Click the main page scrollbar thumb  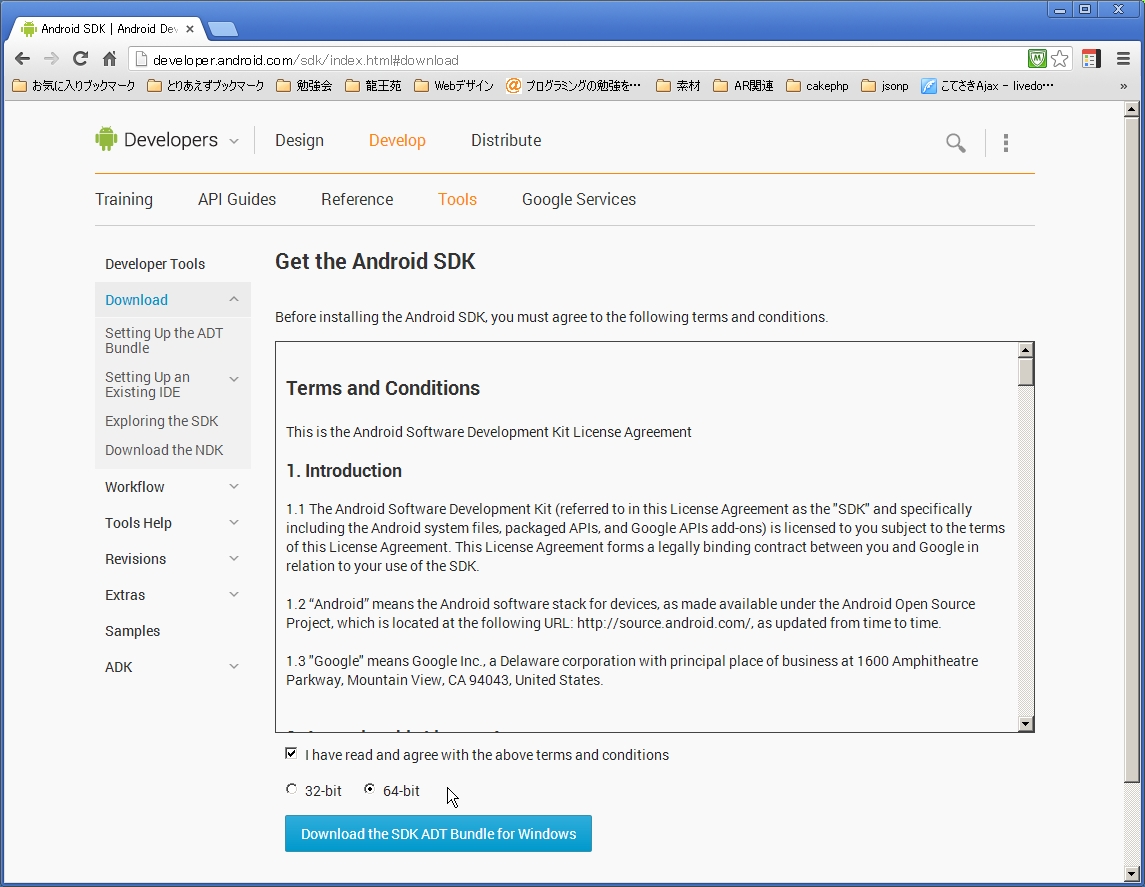click(x=1132, y=448)
